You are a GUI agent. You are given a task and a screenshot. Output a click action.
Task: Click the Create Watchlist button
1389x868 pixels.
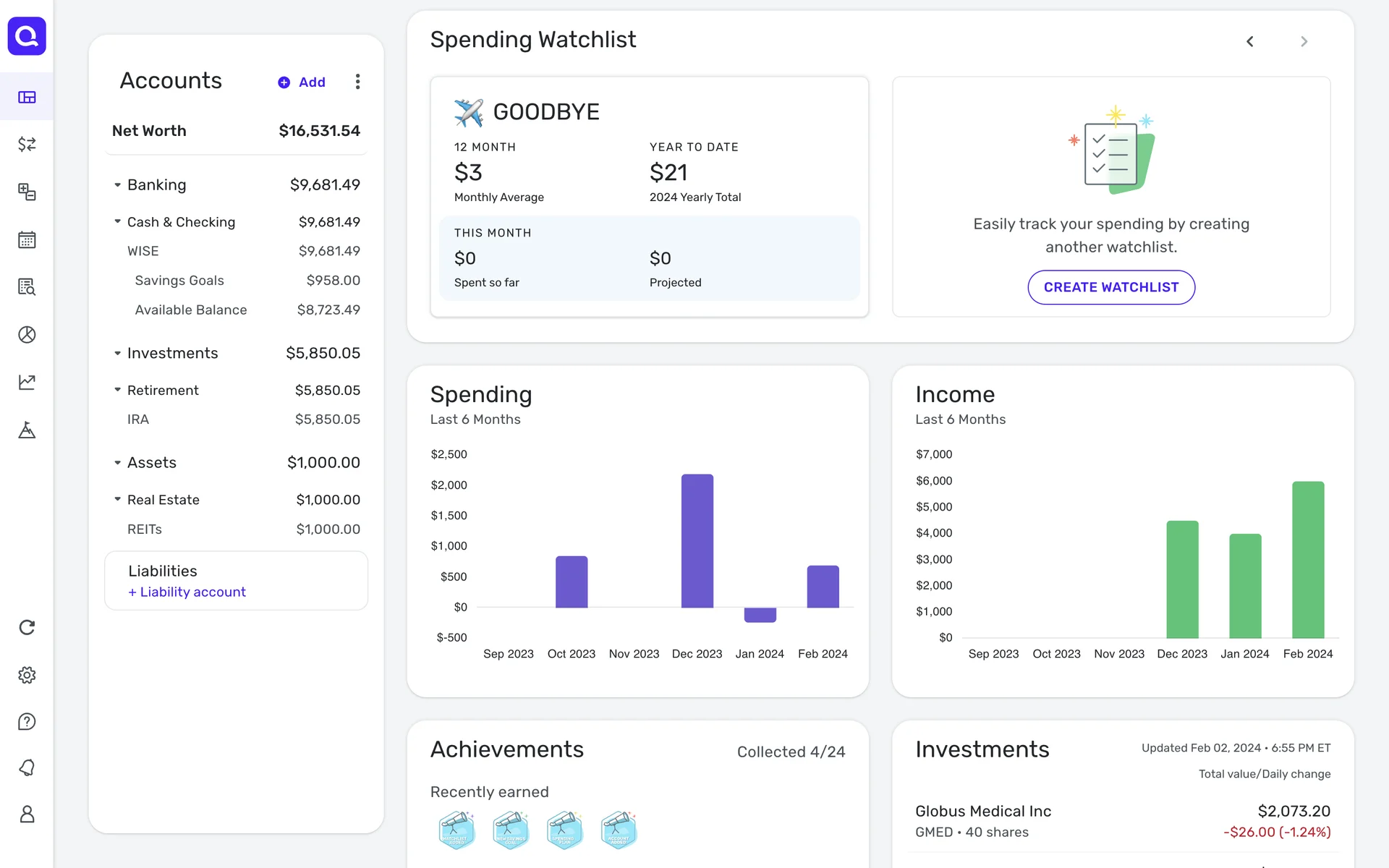click(1110, 287)
